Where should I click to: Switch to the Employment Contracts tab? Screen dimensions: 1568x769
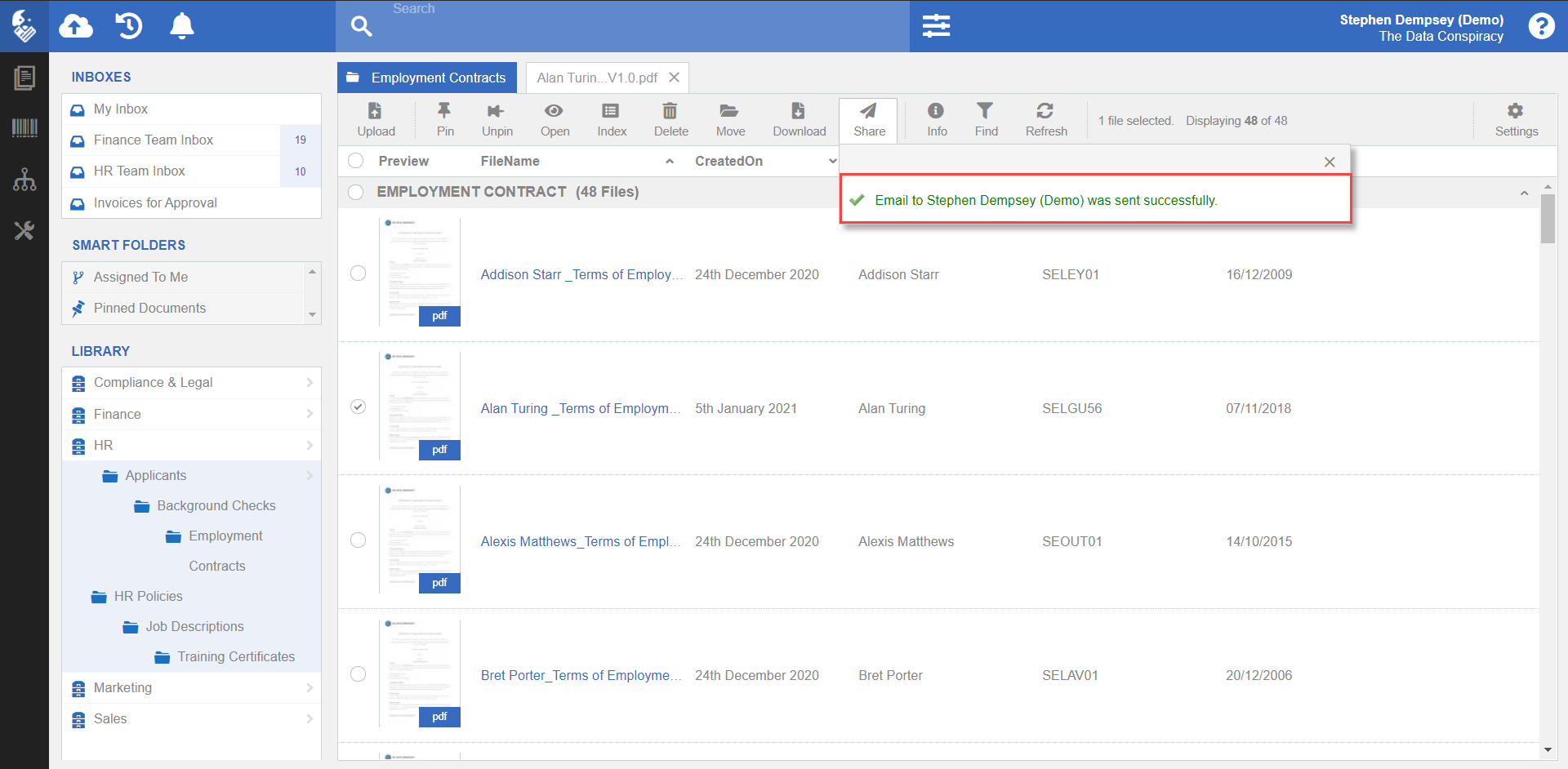pos(427,78)
